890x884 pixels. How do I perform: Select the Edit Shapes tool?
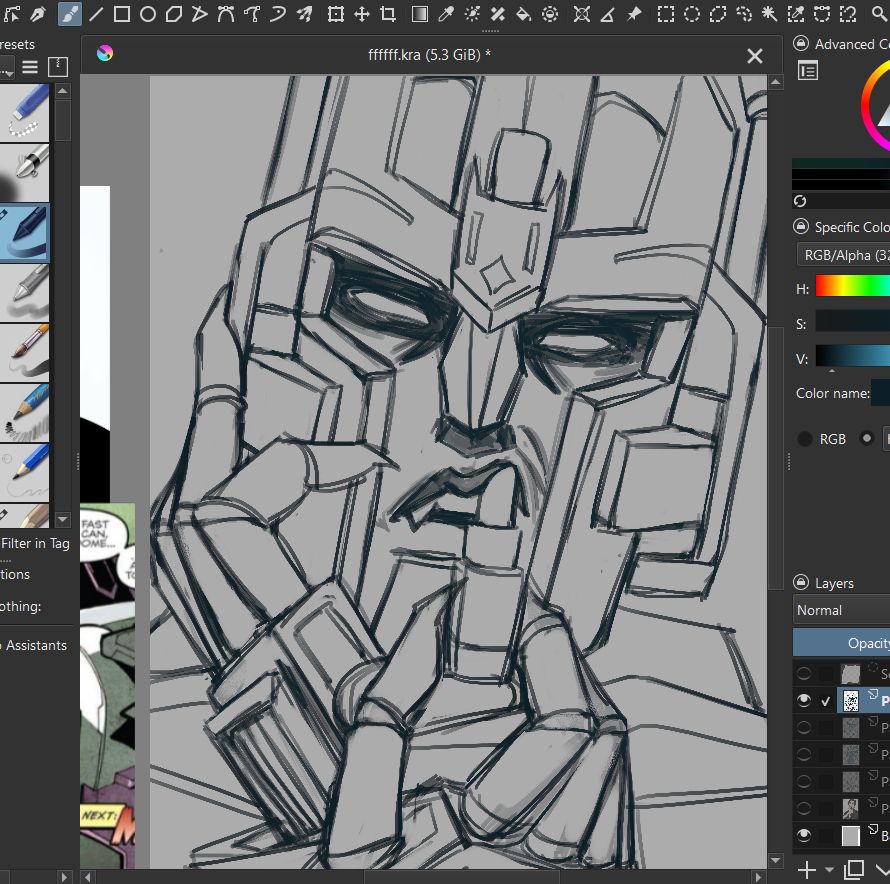(x=11, y=14)
